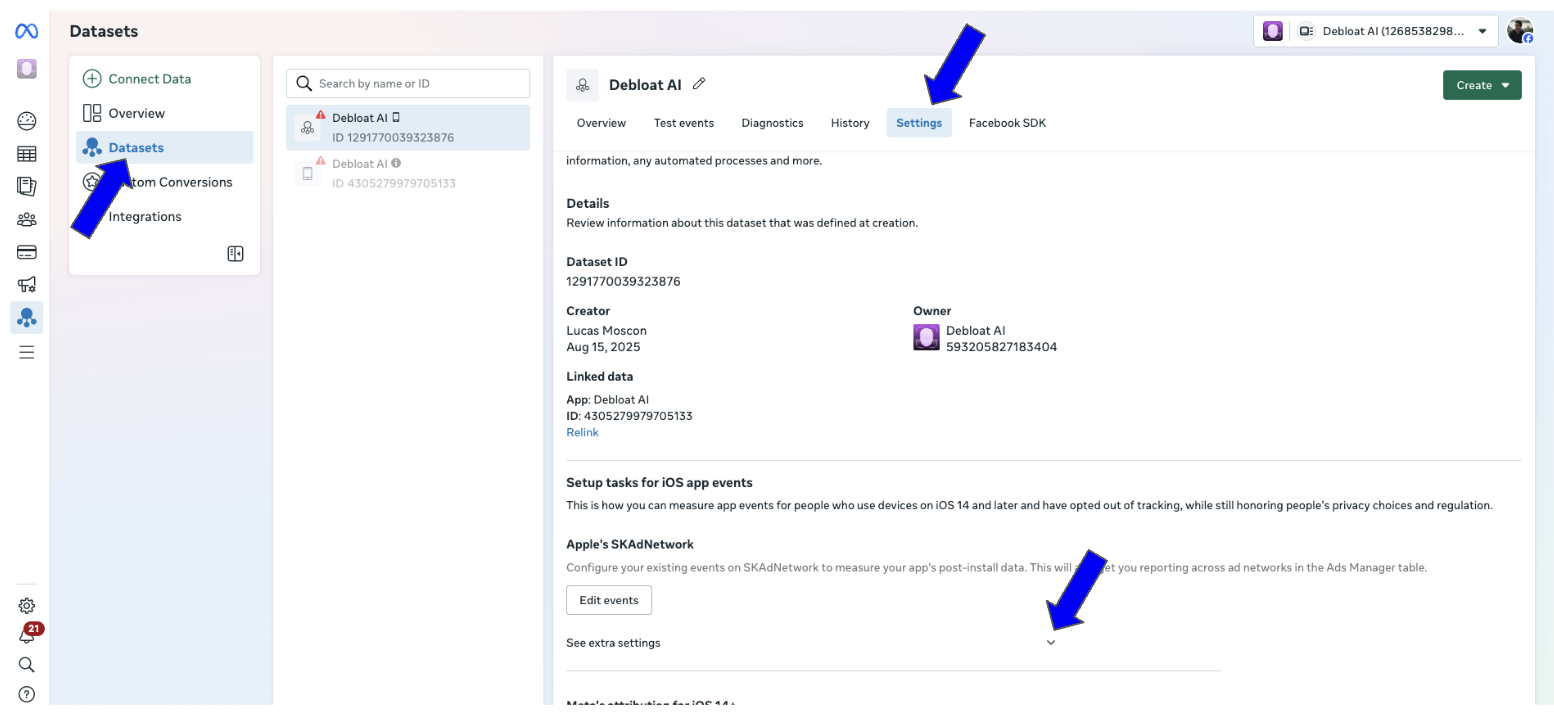Click the Search by name or ID field
The width and height of the screenshot is (1554, 714).
pos(408,84)
